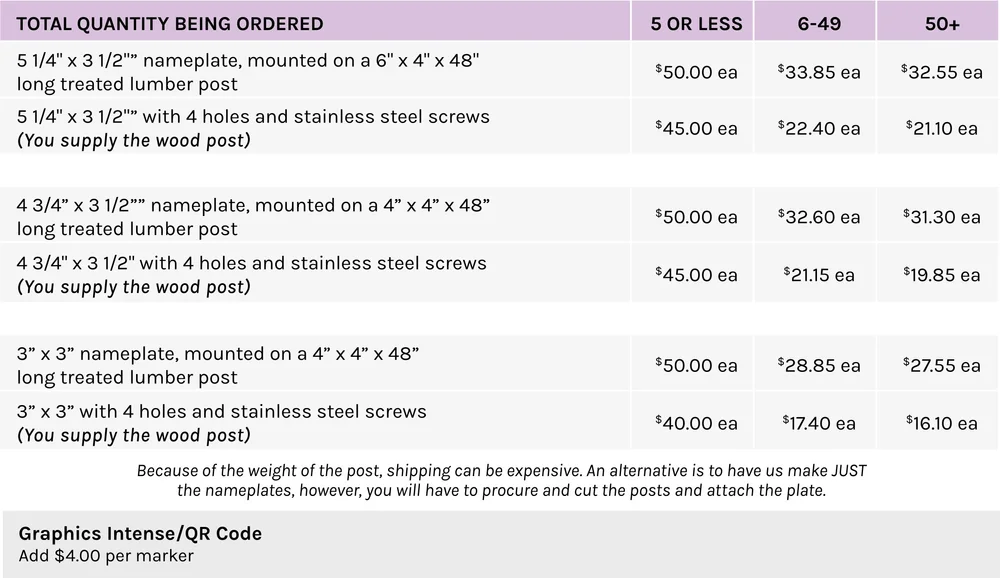
Task: Click the Add $4.00 per marker text
Action: 106,556
